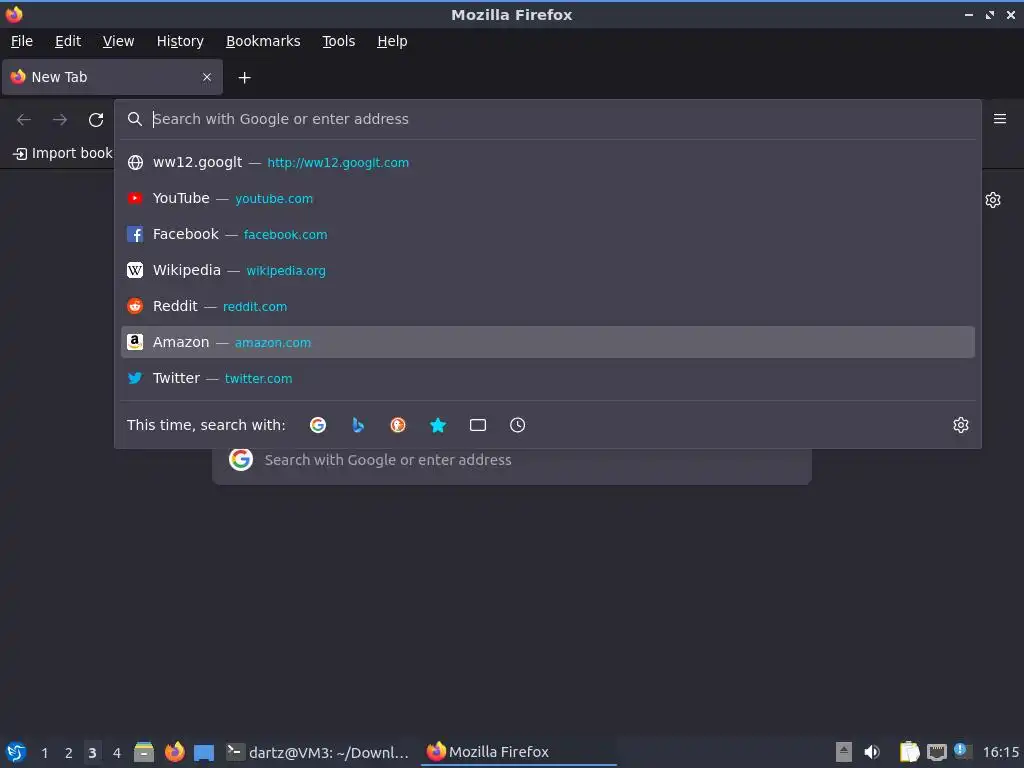Click the removable media eject tray icon
Screen dimensions: 1024x768
coord(844,752)
